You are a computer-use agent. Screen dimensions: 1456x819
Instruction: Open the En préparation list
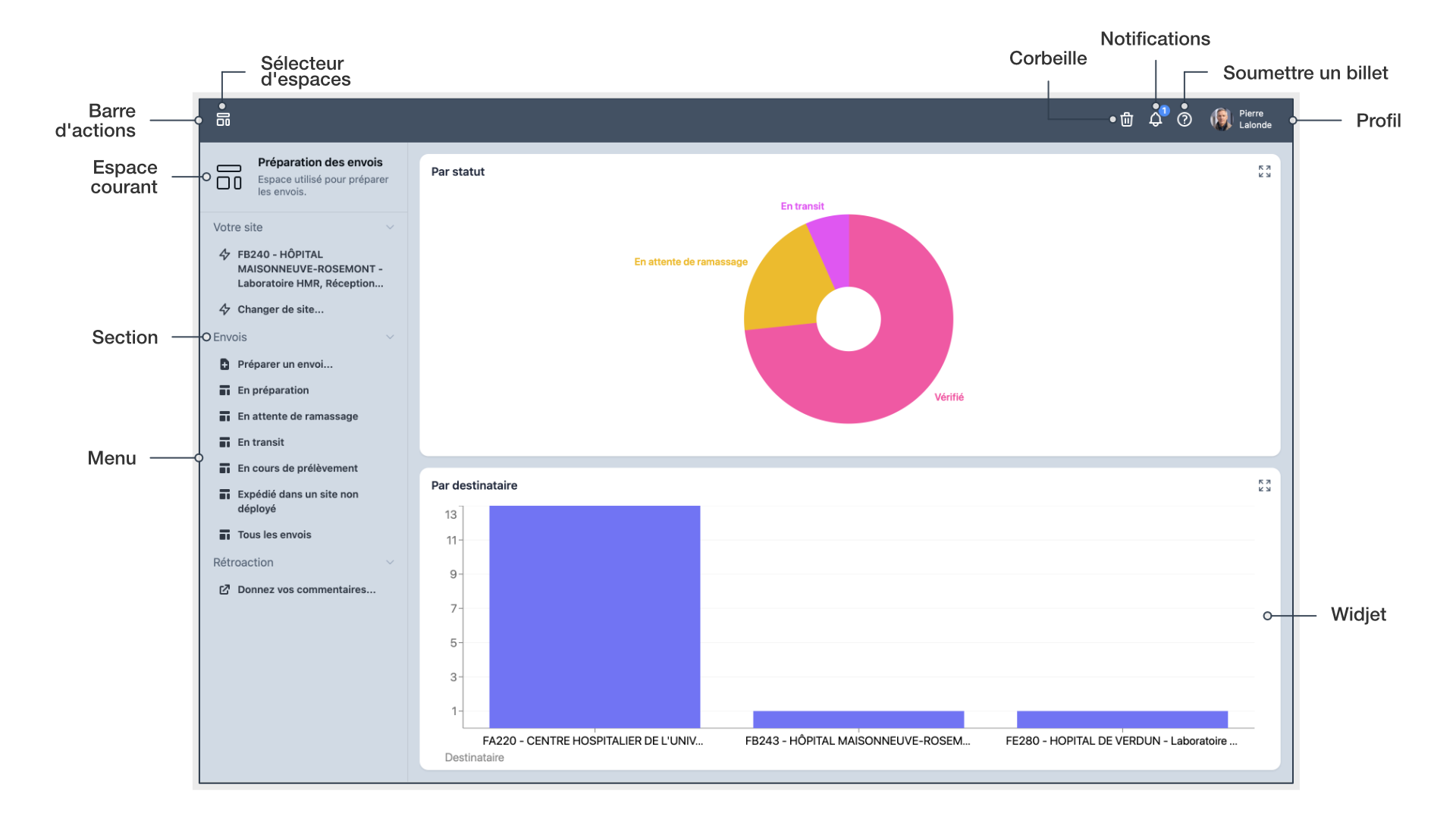click(x=273, y=391)
